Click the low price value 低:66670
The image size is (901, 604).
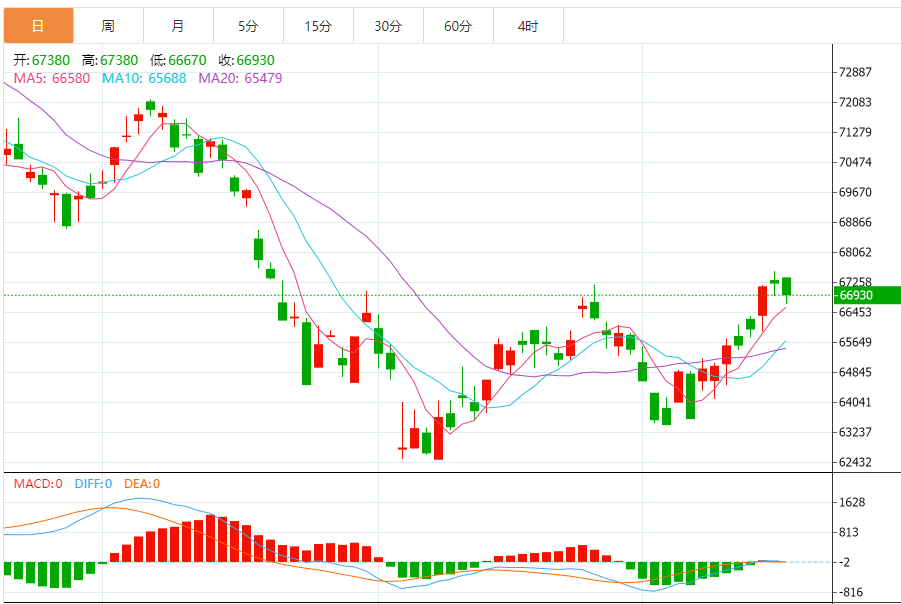[178, 60]
